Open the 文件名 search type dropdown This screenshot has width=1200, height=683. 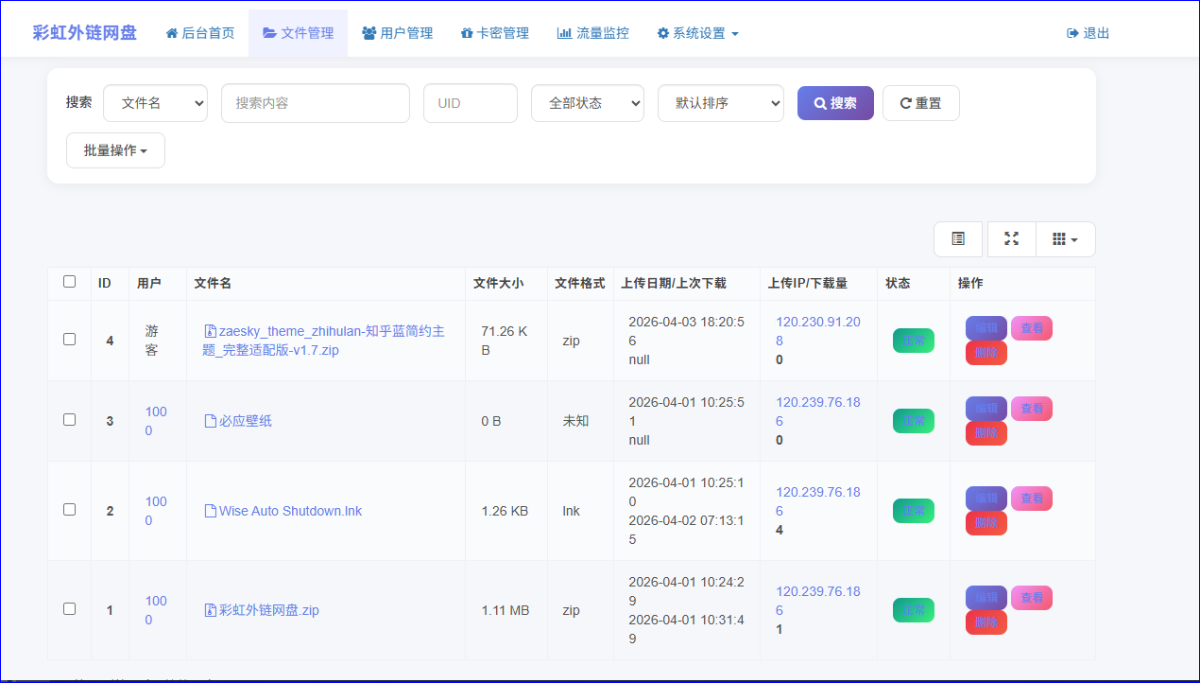click(x=155, y=103)
